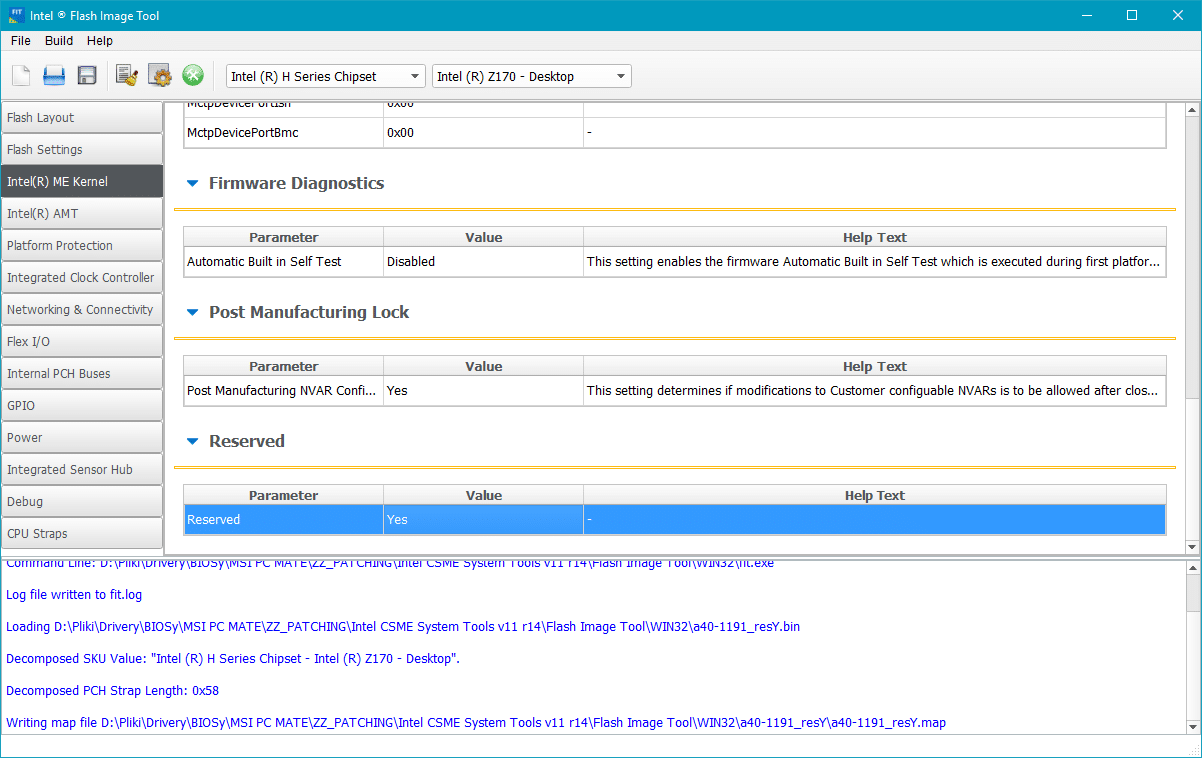Open the File menu

tap(21, 41)
